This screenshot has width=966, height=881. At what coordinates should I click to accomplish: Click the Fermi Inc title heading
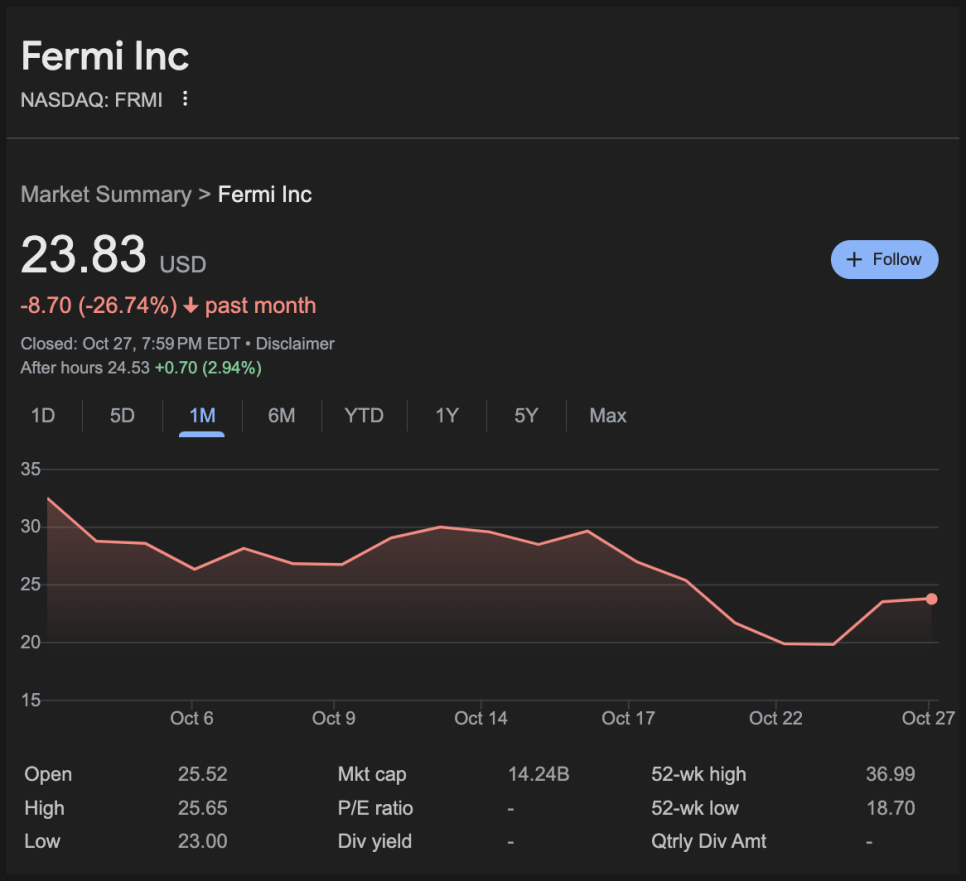click(x=105, y=56)
